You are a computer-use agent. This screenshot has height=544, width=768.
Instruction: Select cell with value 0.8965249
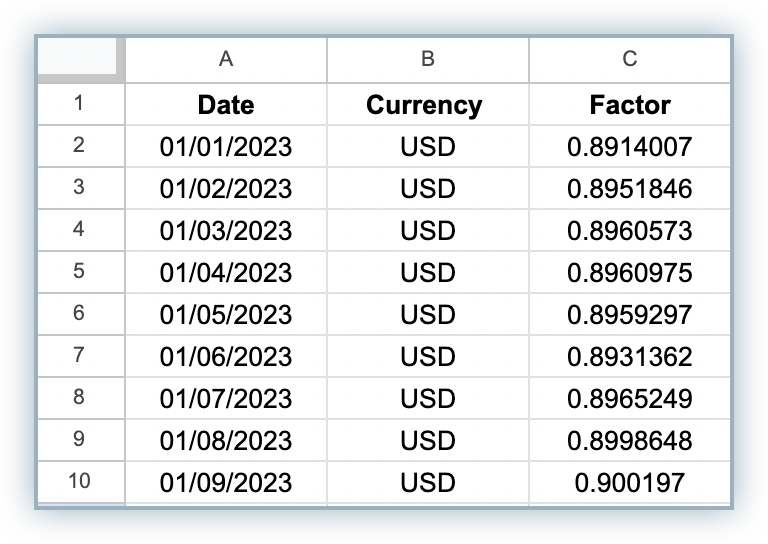(x=630, y=398)
